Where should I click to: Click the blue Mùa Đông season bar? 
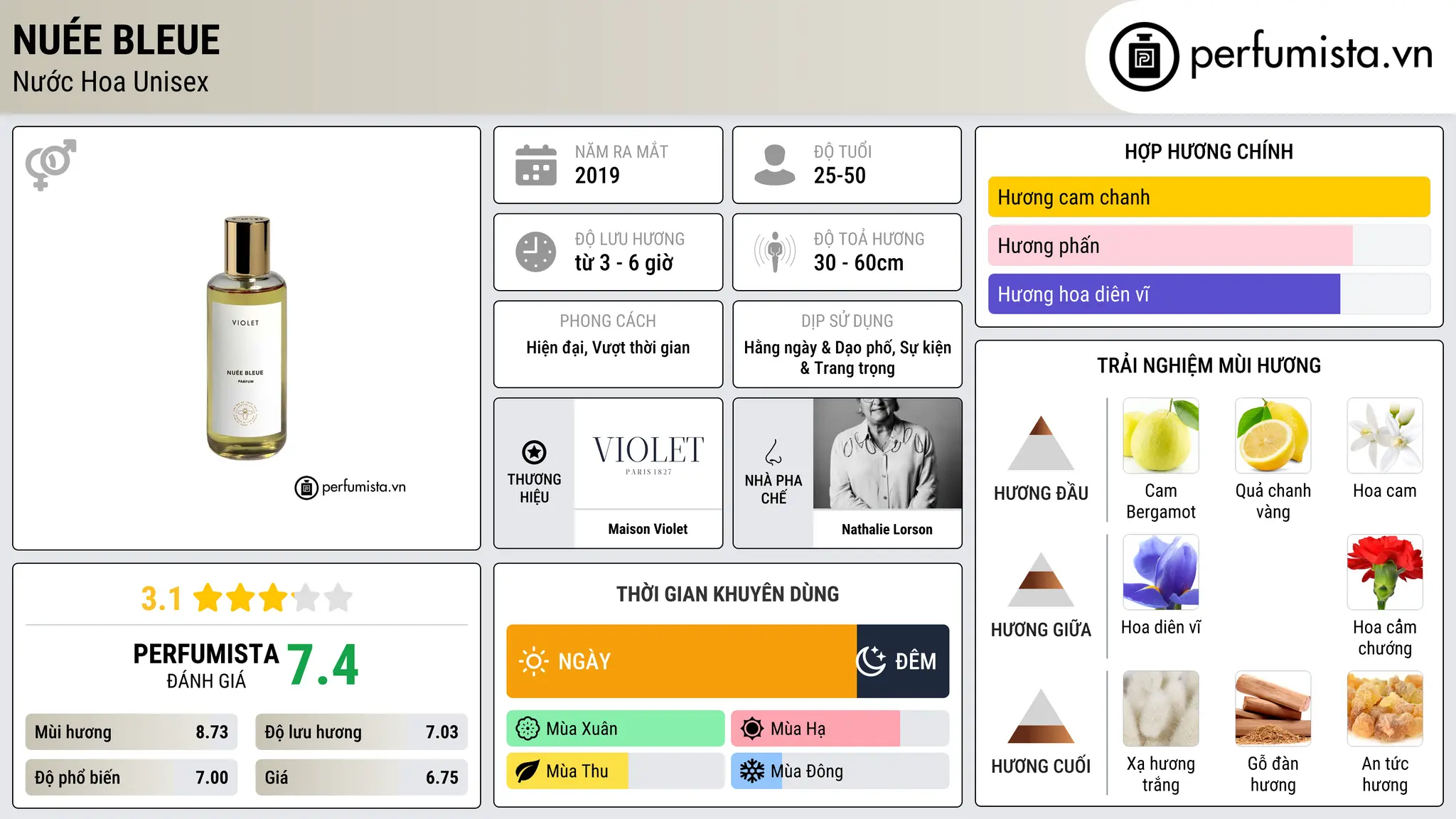click(x=756, y=771)
